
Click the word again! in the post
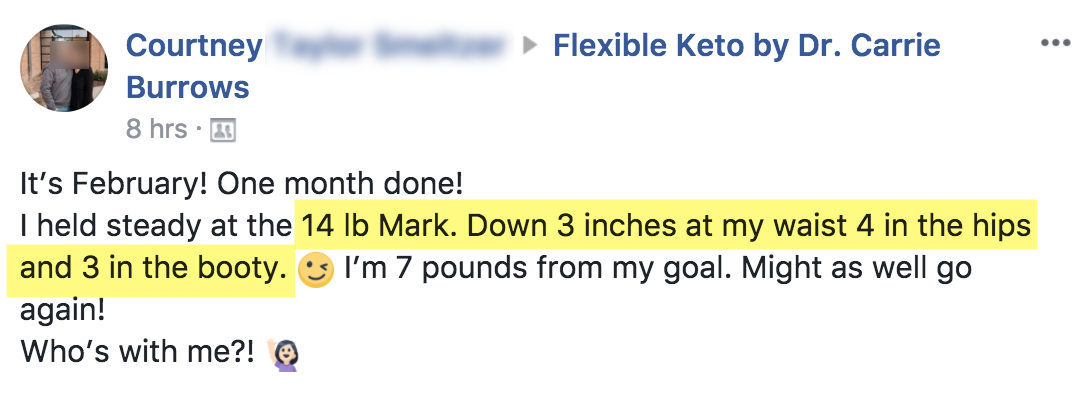coord(63,311)
